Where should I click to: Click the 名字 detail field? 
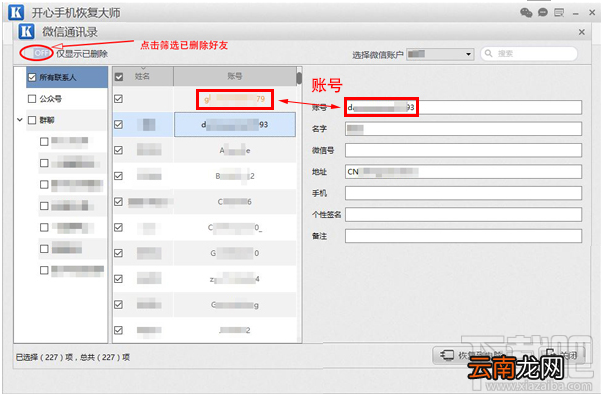(463, 129)
